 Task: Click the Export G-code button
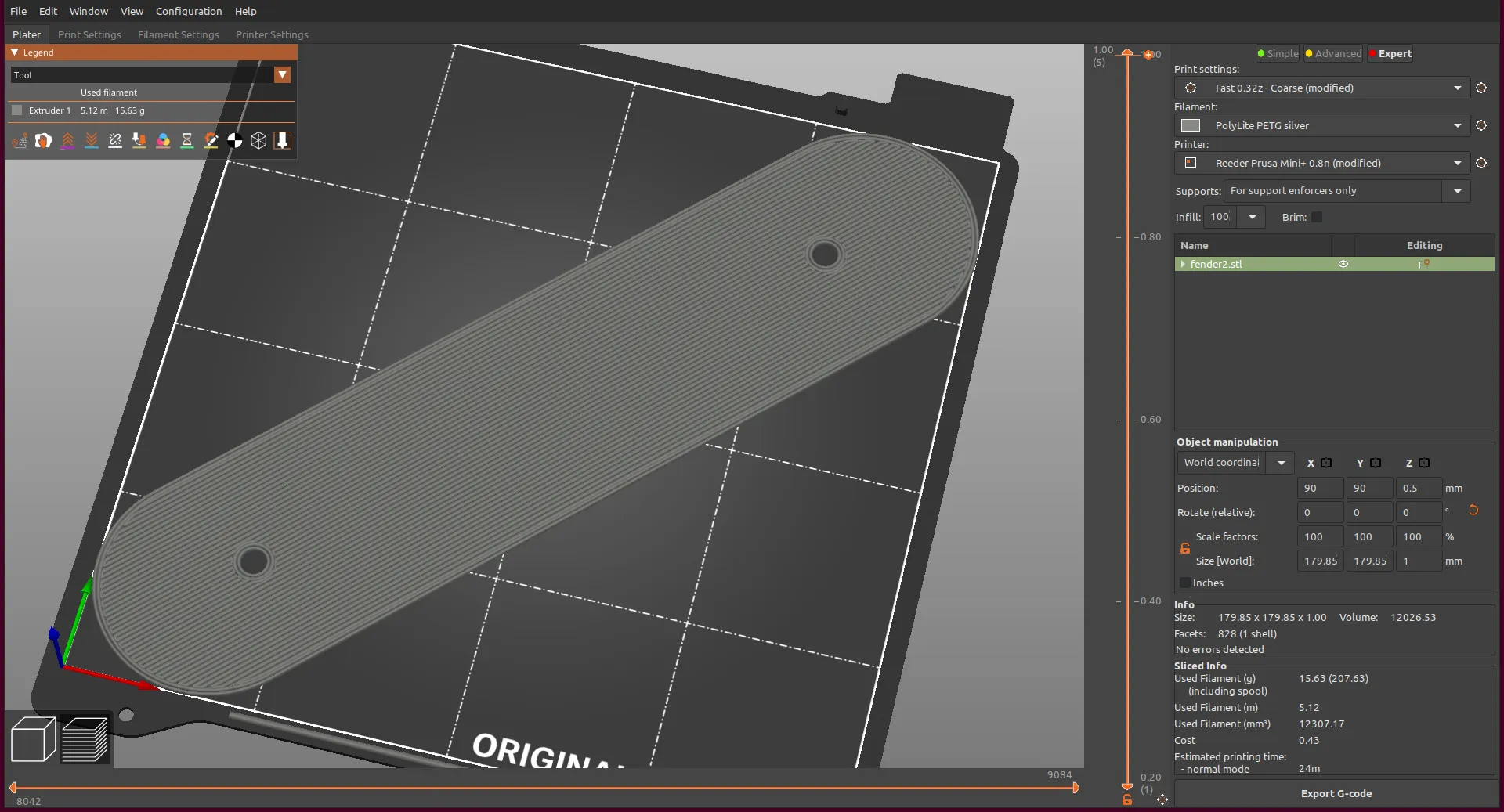coord(1336,793)
